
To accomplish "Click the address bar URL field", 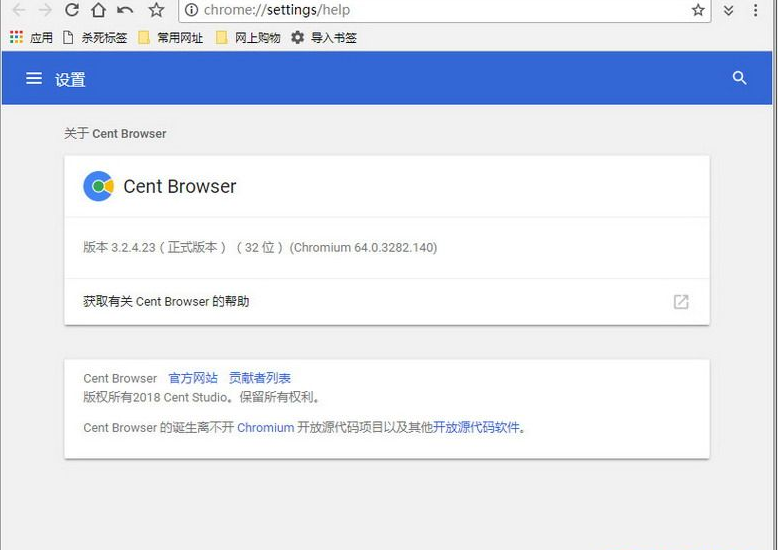I will tap(444, 10).
